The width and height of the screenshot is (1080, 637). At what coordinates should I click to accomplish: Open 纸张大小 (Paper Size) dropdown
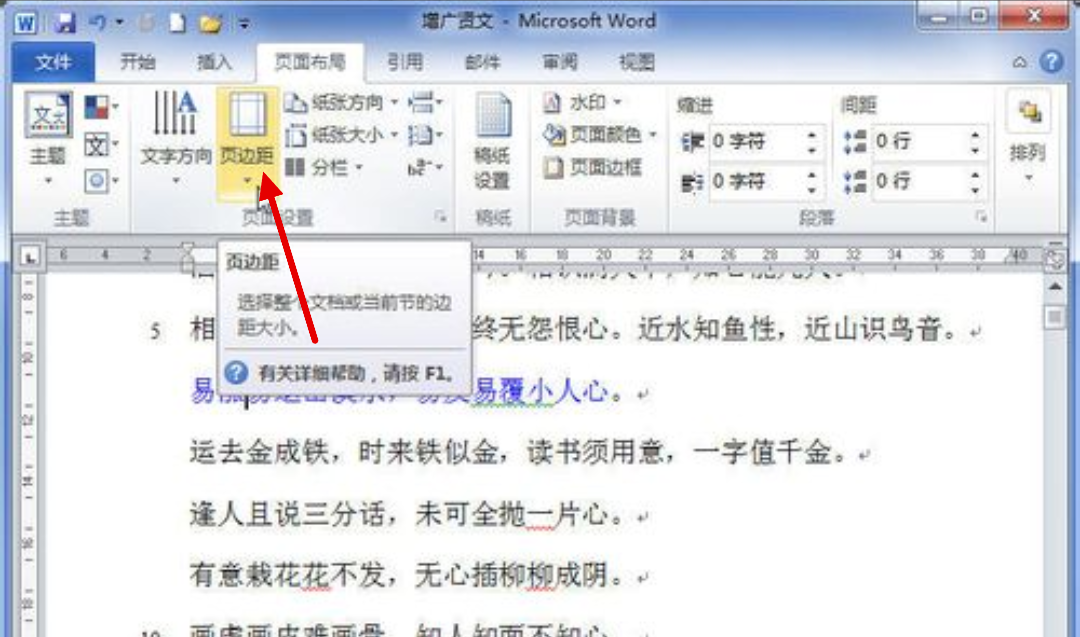[341, 135]
